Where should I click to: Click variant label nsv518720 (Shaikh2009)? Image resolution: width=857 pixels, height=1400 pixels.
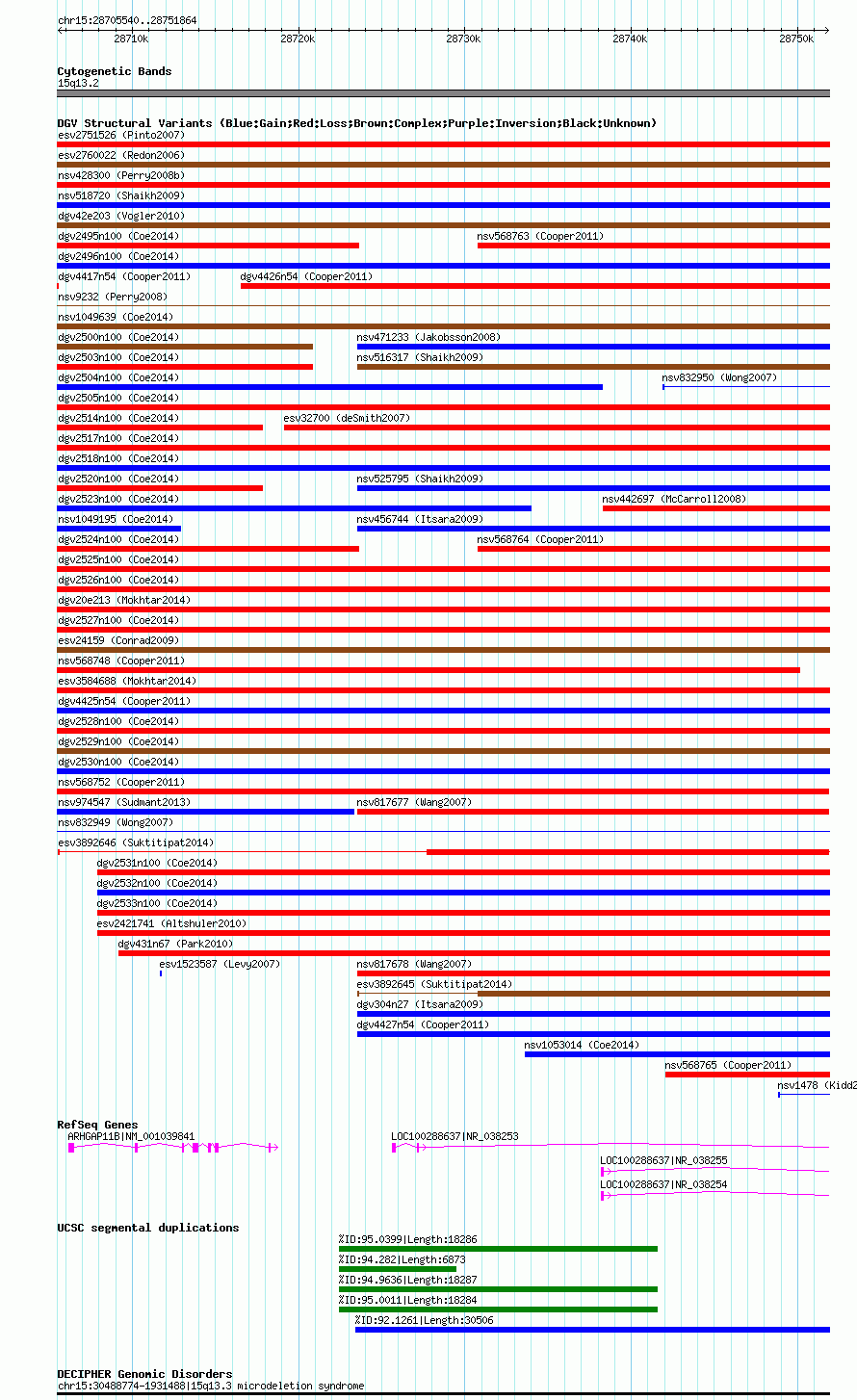(x=121, y=195)
